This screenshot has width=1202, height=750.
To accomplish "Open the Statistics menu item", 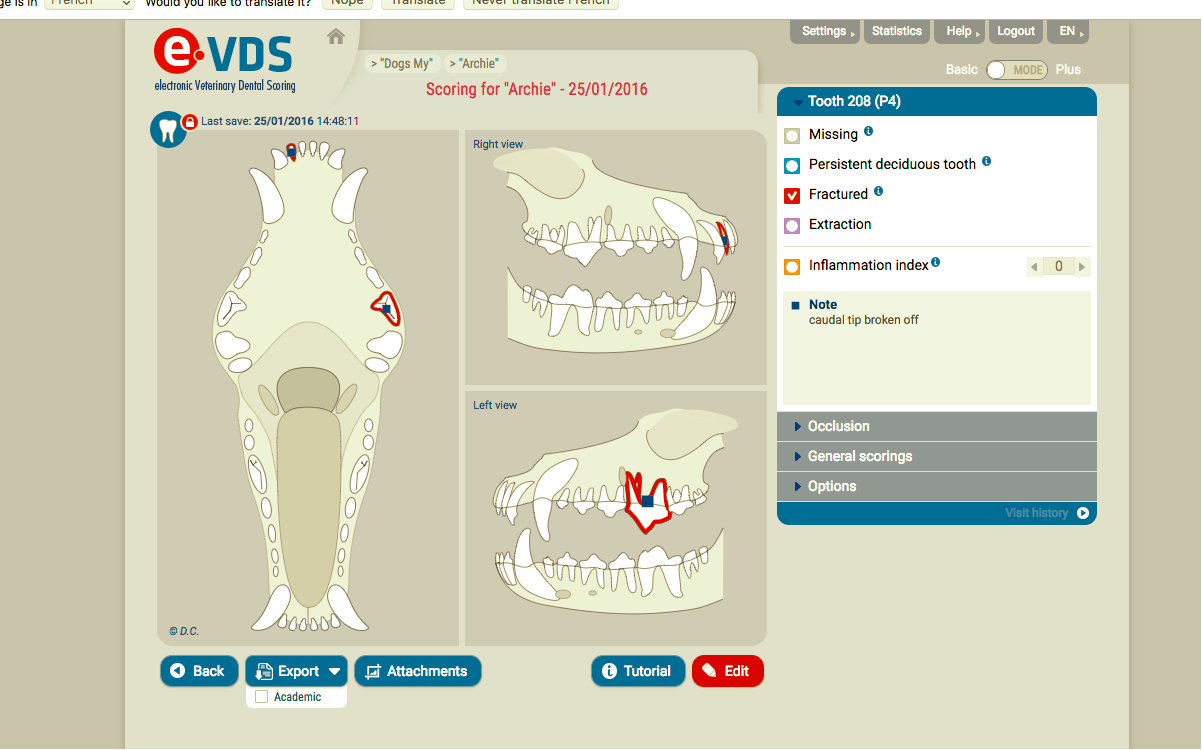I will tap(896, 31).
